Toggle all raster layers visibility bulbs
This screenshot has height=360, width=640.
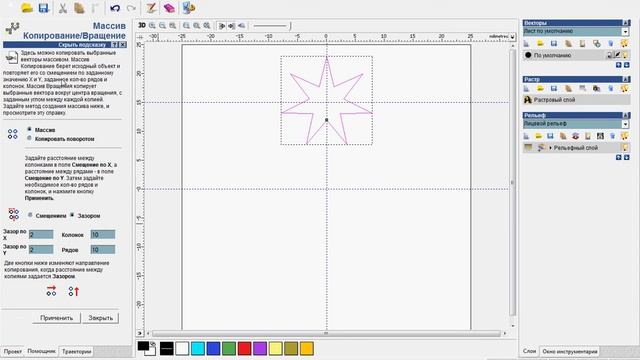pyautogui.click(x=624, y=88)
